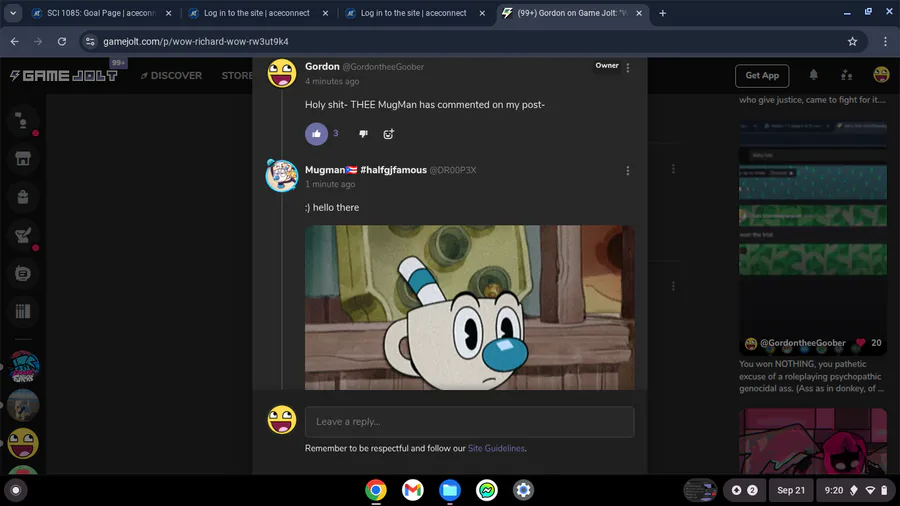Switch to second Log in to the site tab
Screen dimensions: 900x506
pos(413,13)
